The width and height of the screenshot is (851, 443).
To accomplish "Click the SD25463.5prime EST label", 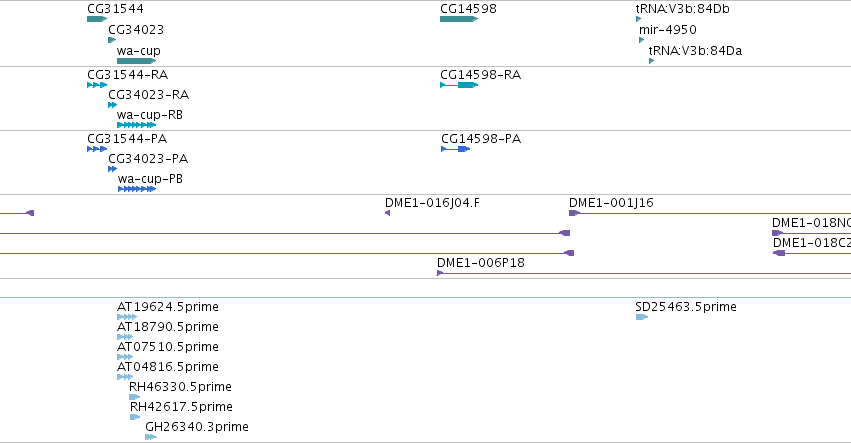I will pos(686,307).
